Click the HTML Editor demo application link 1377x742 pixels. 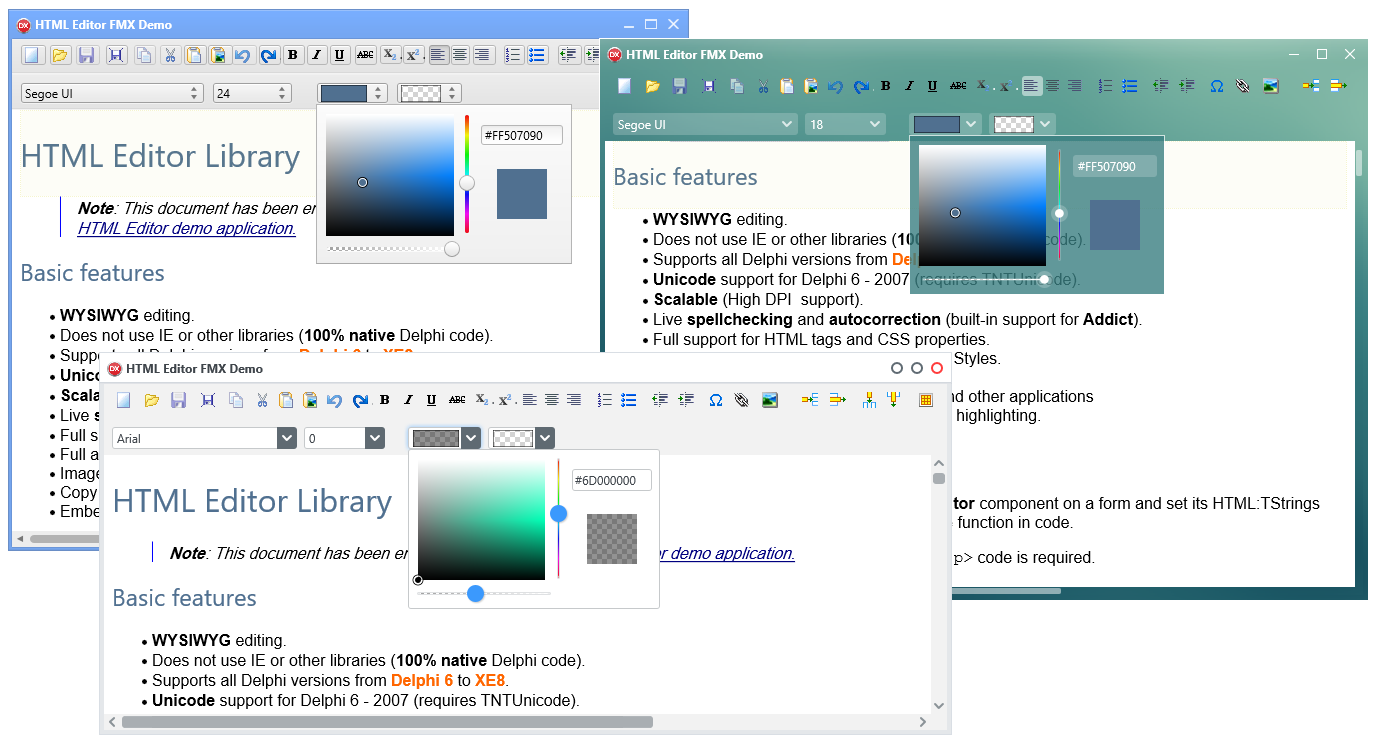coord(187,228)
